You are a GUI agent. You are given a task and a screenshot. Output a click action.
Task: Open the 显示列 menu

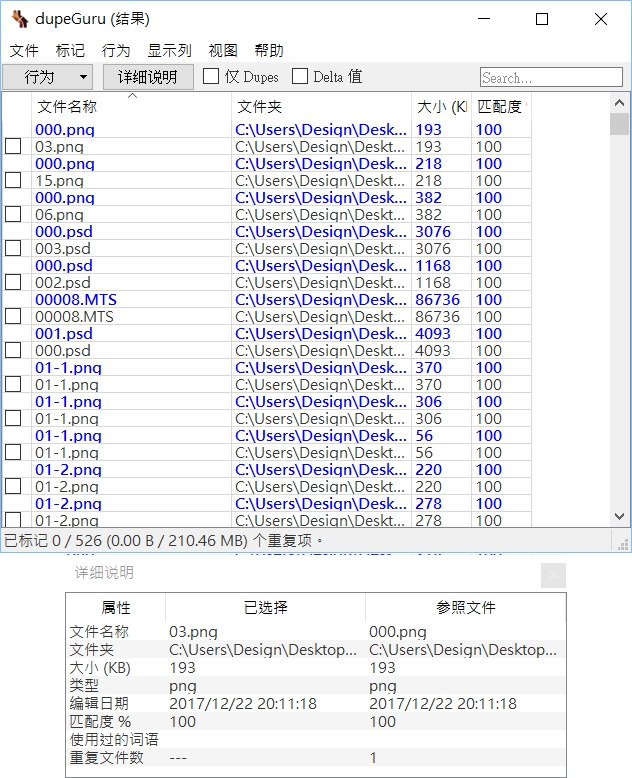169,51
